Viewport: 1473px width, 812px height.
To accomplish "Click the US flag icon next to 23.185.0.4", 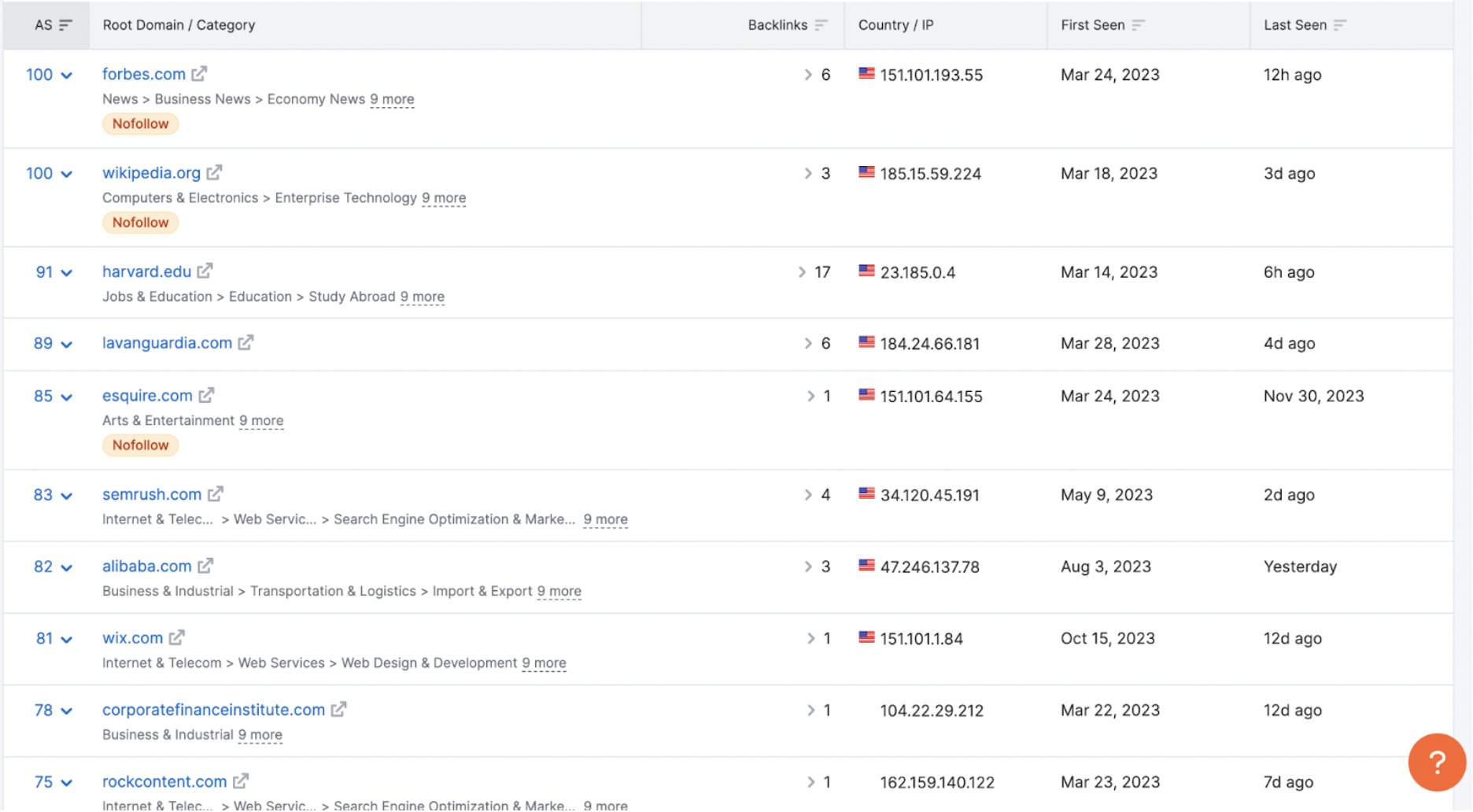I will (x=866, y=271).
